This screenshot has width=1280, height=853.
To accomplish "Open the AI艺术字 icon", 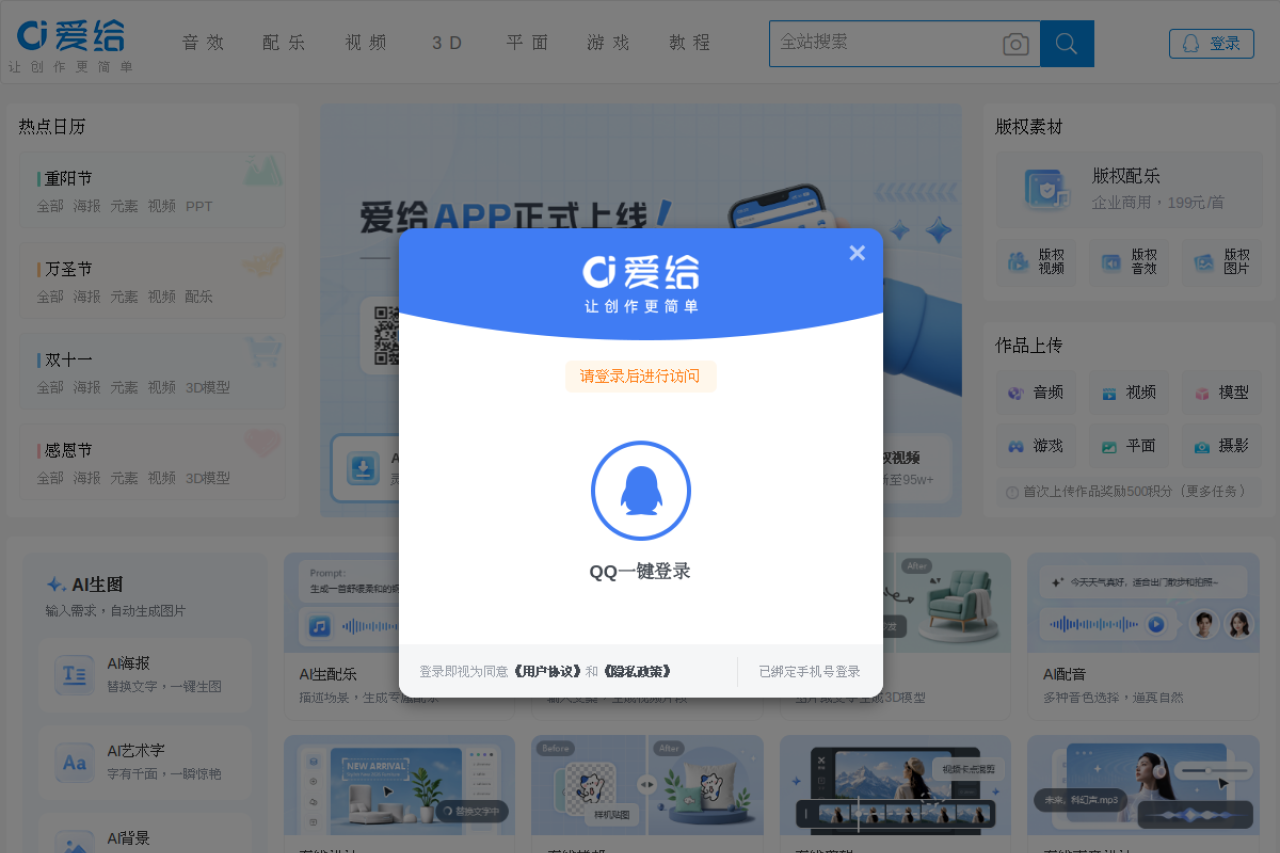I will [75, 763].
